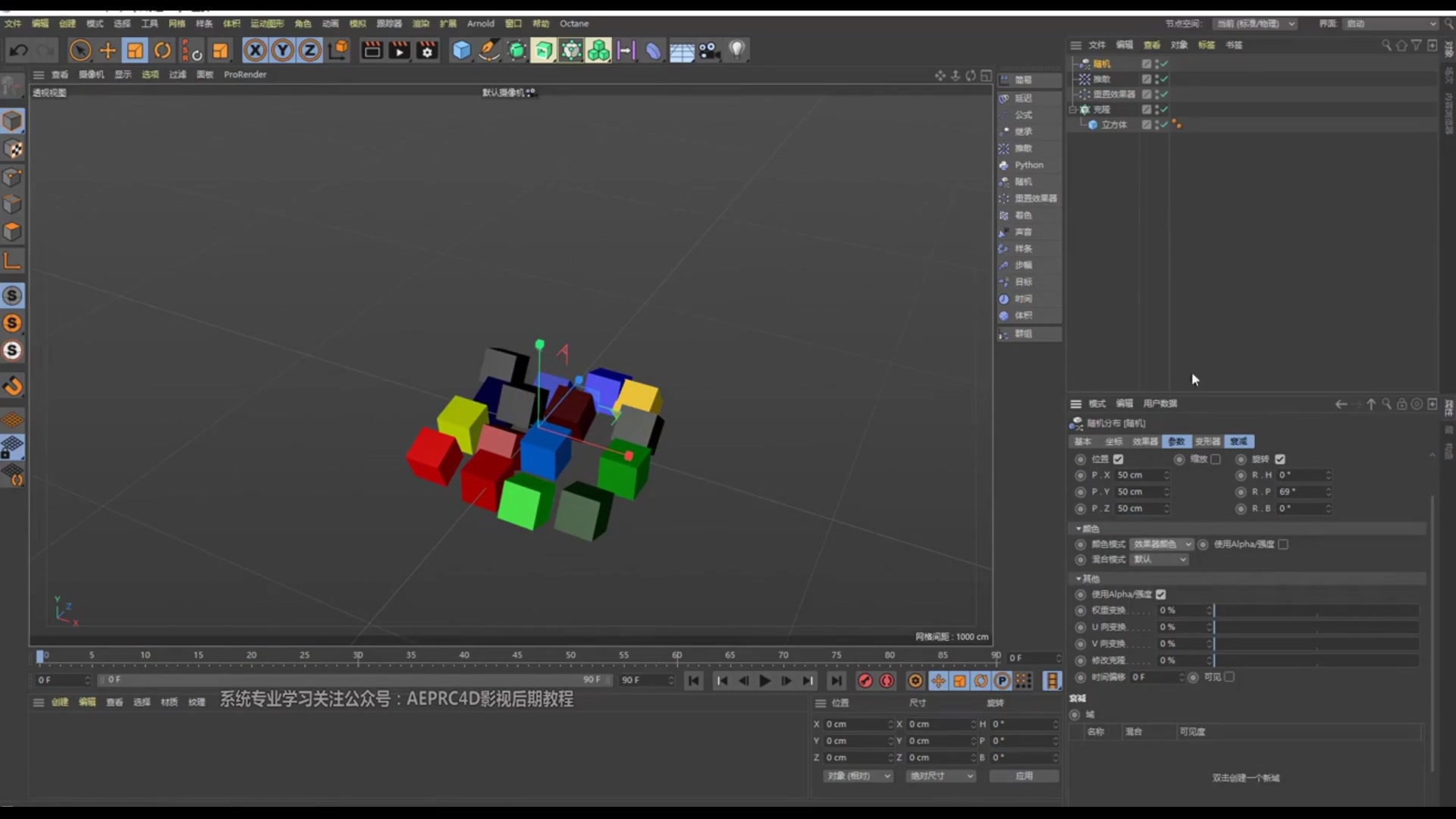The width and height of the screenshot is (1456, 819).
Task: Open the 混合模式 dropdown showing 默认
Action: [x=1159, y=559]
